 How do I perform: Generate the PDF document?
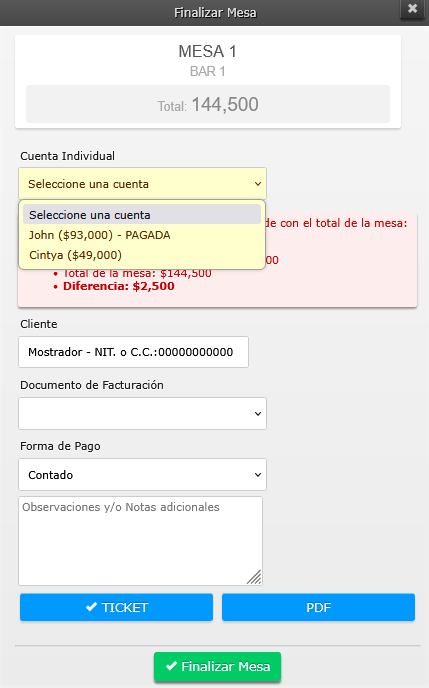318,607
